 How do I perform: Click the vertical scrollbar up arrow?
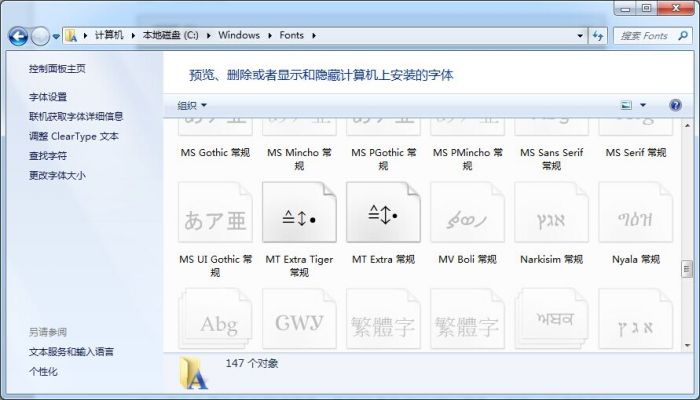pos(687,125)
